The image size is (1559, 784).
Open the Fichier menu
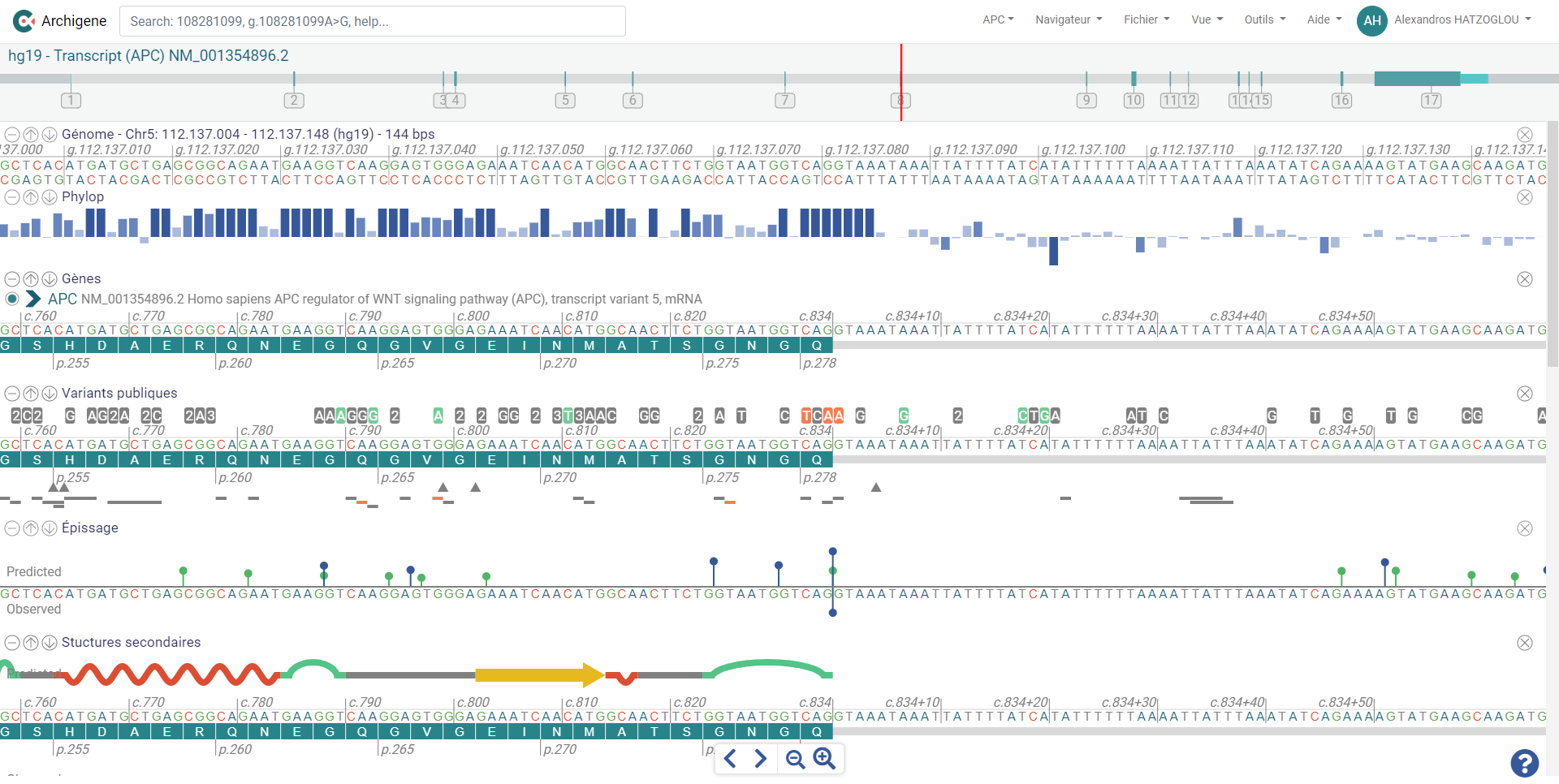tap(1146, 20)
